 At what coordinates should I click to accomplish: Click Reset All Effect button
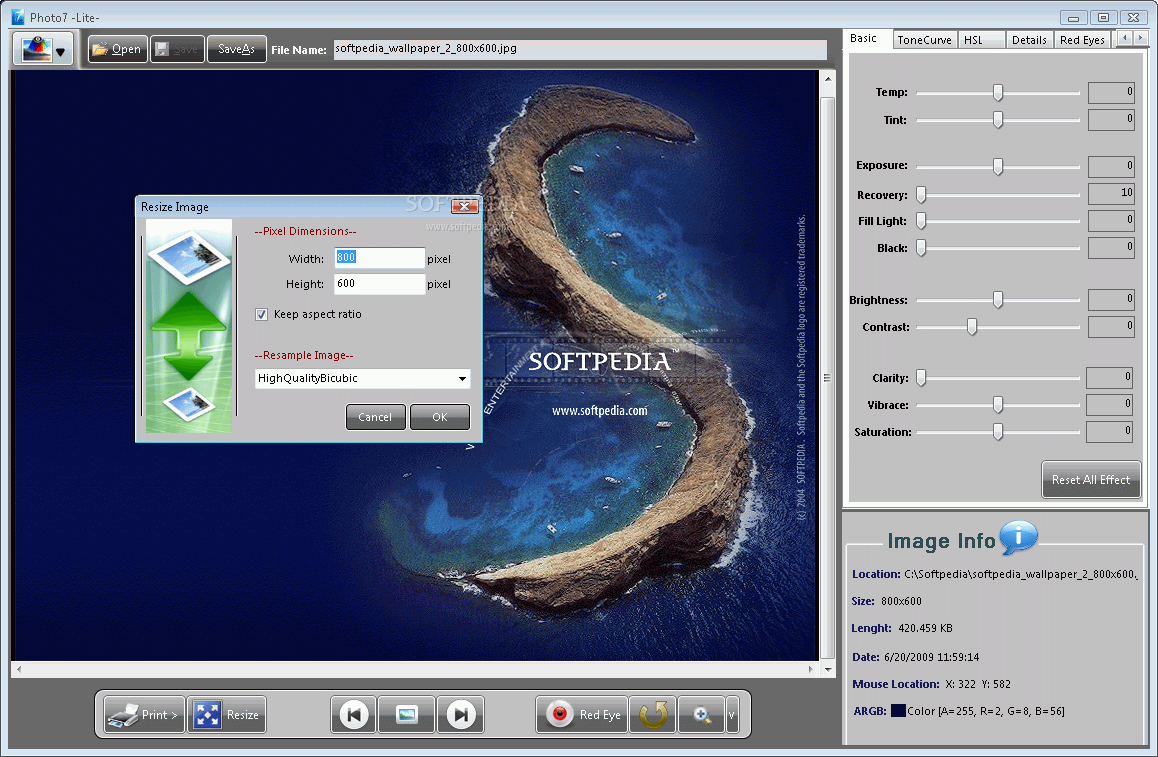[1091, 480]
